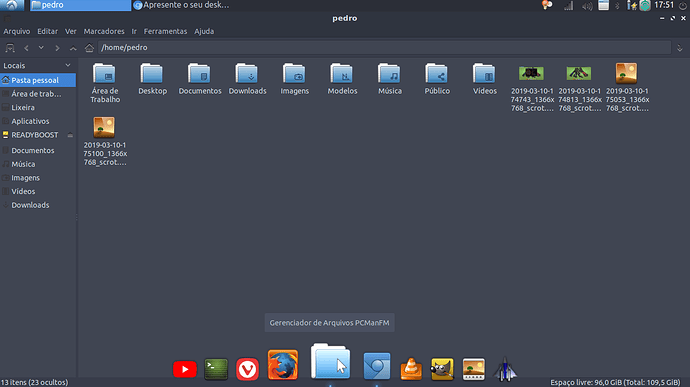Select screenshot file 2019-03-10-174743

pyautogui.click(x=532, y=87)
